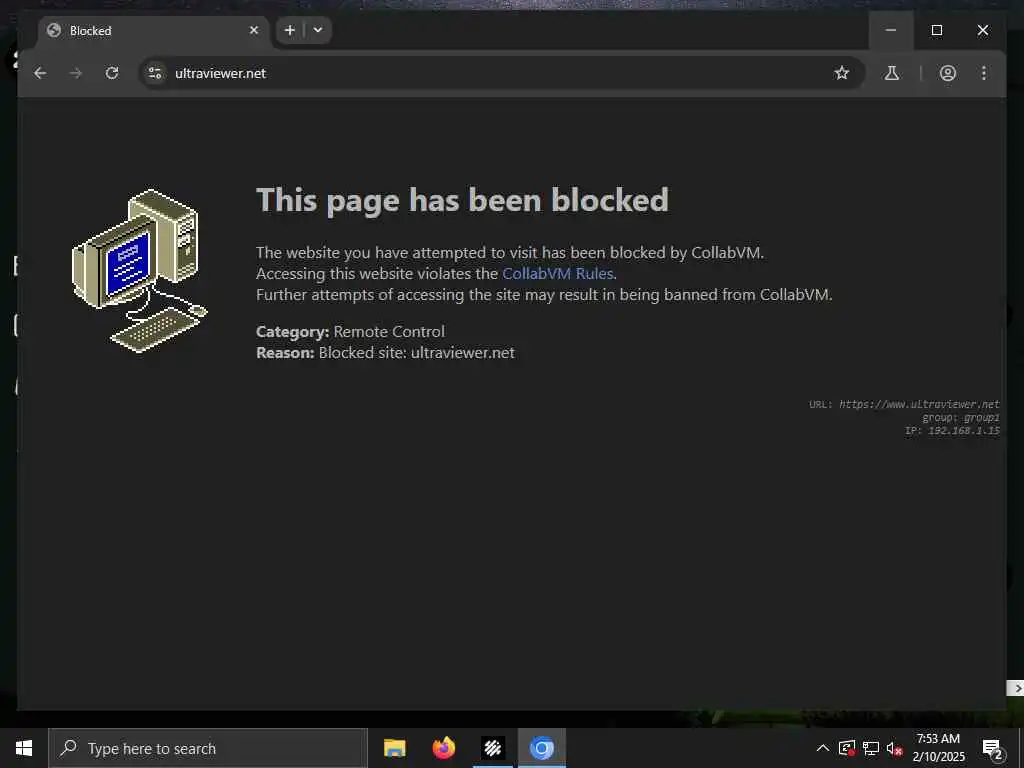Switch to the Chromium taskbar button
This screenshot has height=768, width=1024.
click(x=542, y=748)
